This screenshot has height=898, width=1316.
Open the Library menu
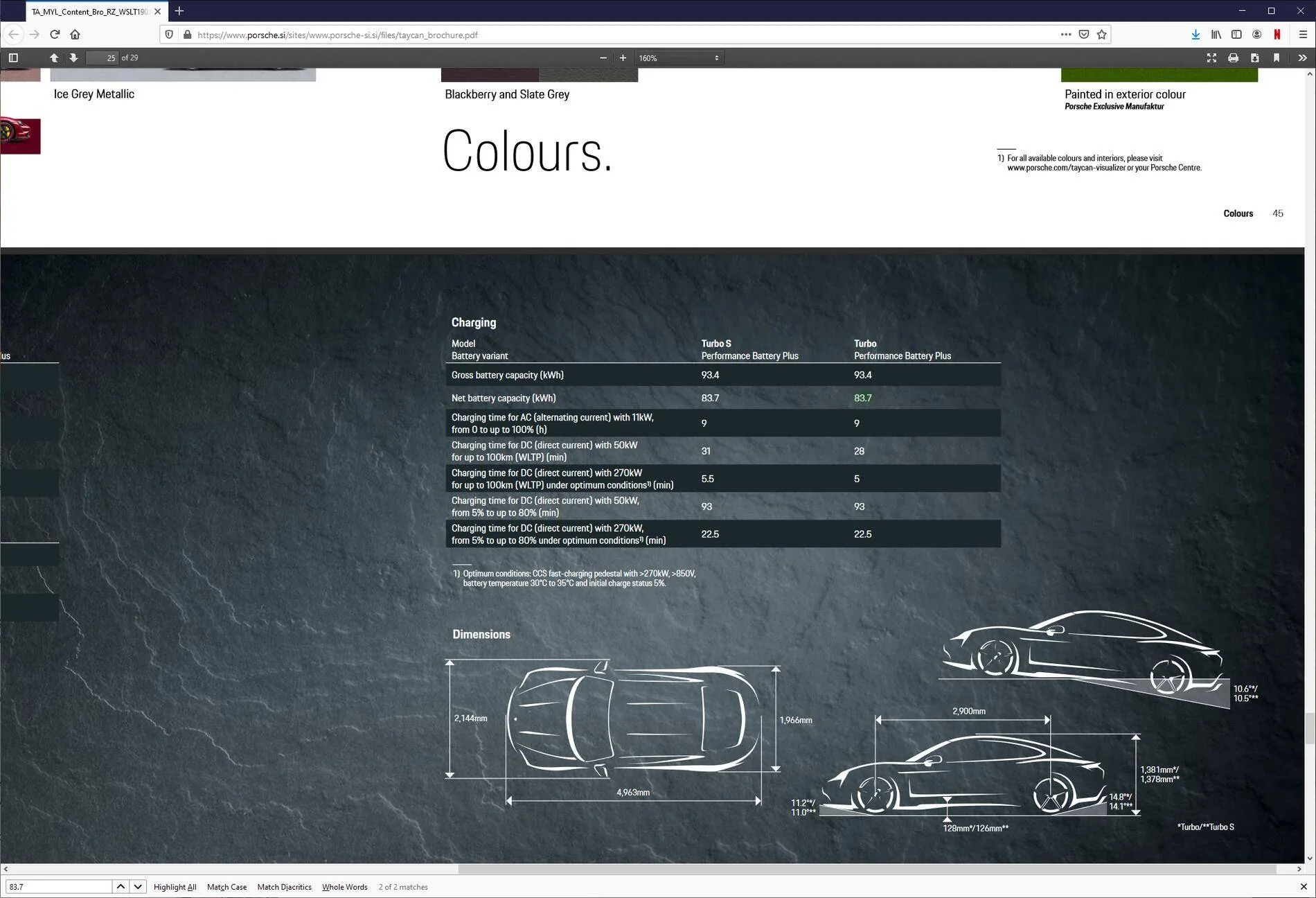1216,34
